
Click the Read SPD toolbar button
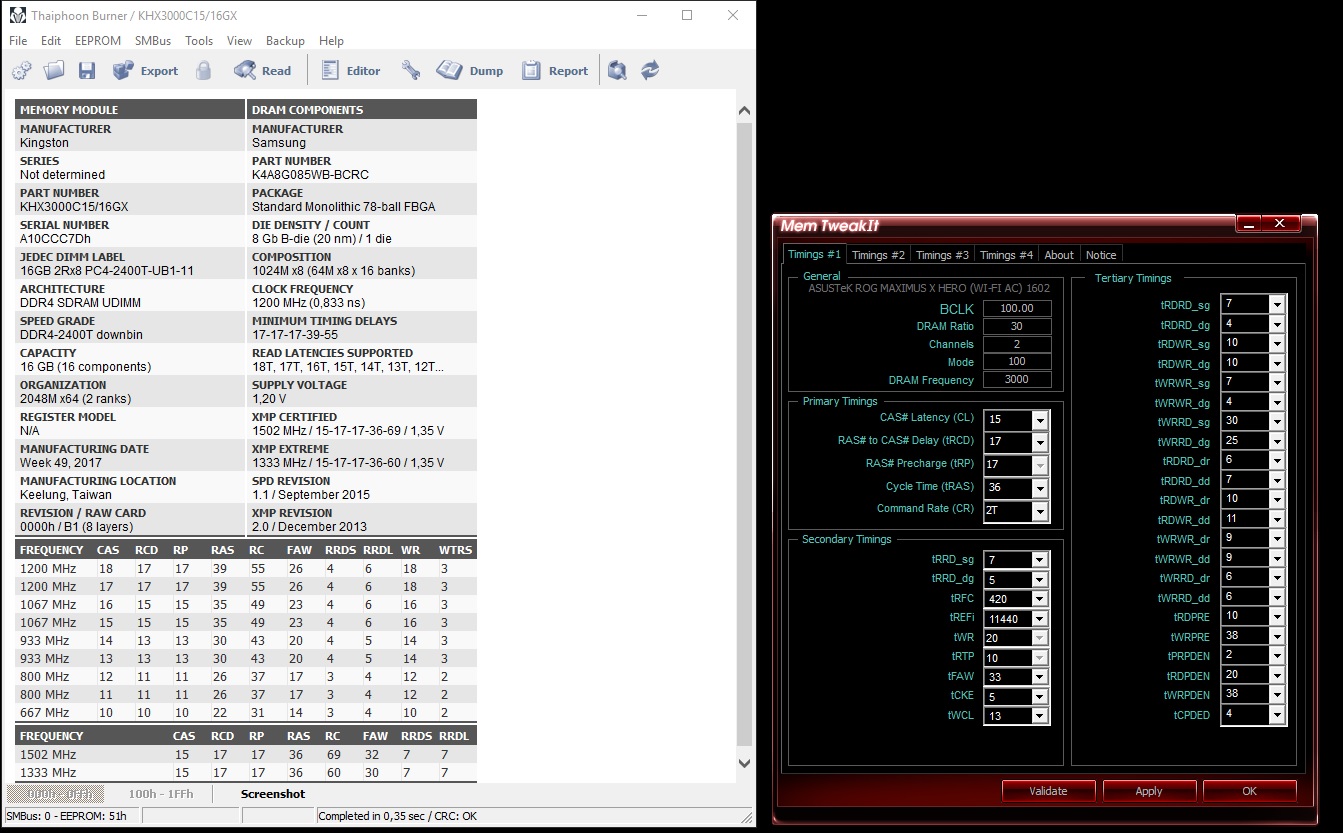pyautogui.click(x=262, y=70)
